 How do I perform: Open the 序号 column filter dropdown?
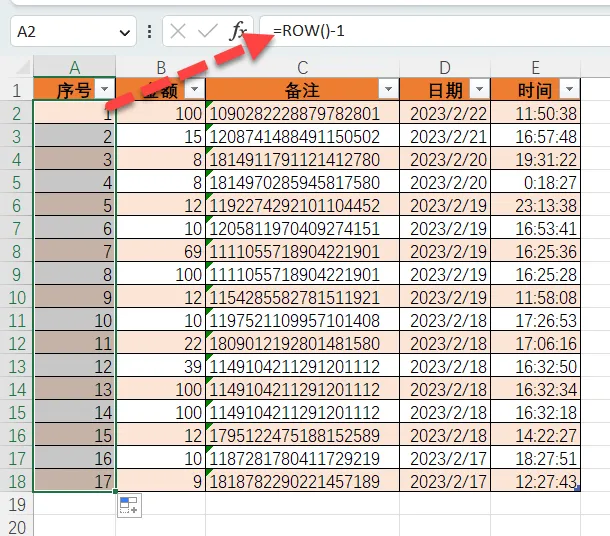point(104,89)
